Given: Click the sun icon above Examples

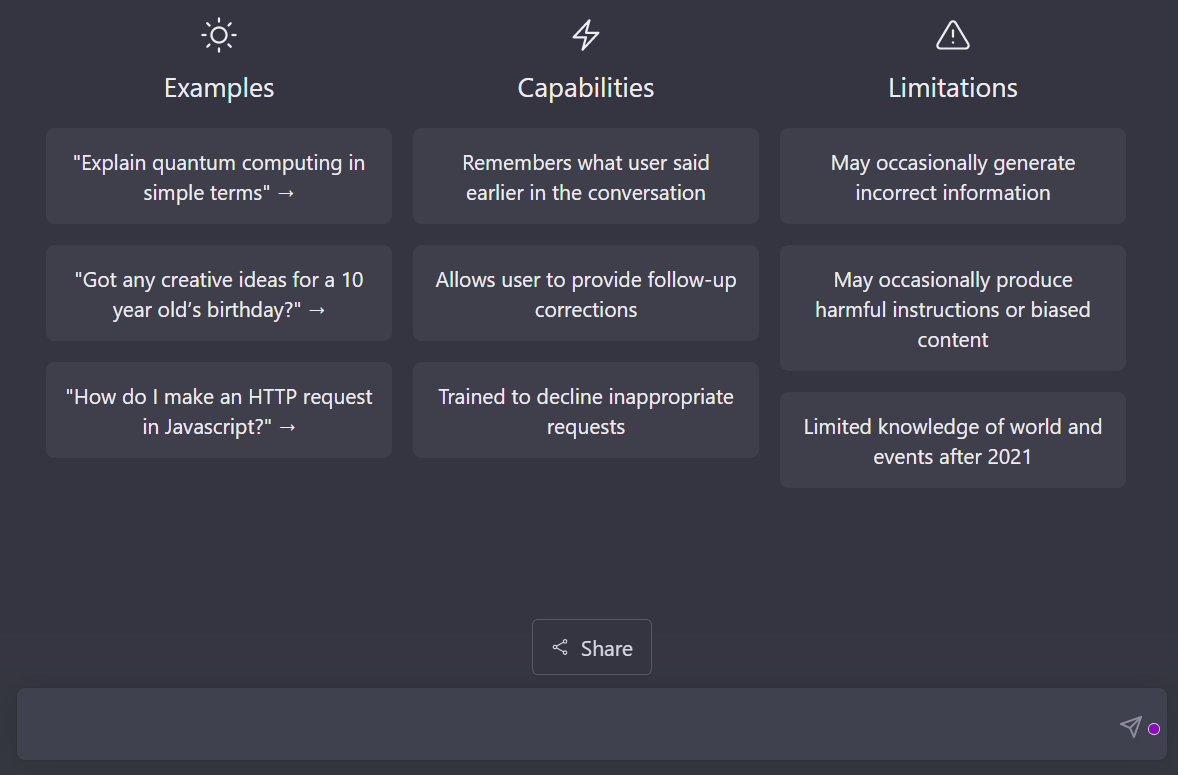Looking at the screenshot, I should pos(219,34).
